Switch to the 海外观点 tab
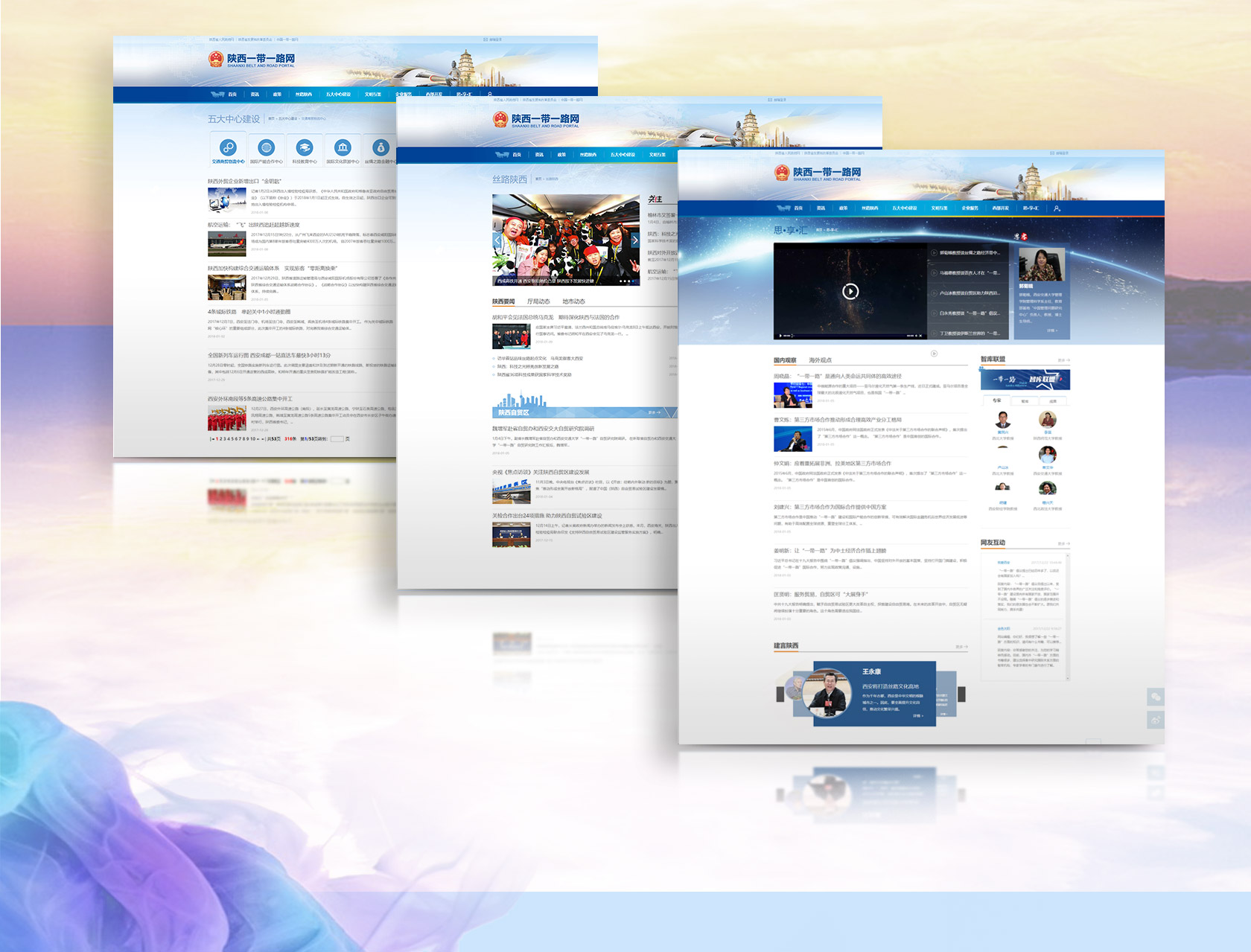1251x952 pixels. pyautogui.click(x=820, y=360)
